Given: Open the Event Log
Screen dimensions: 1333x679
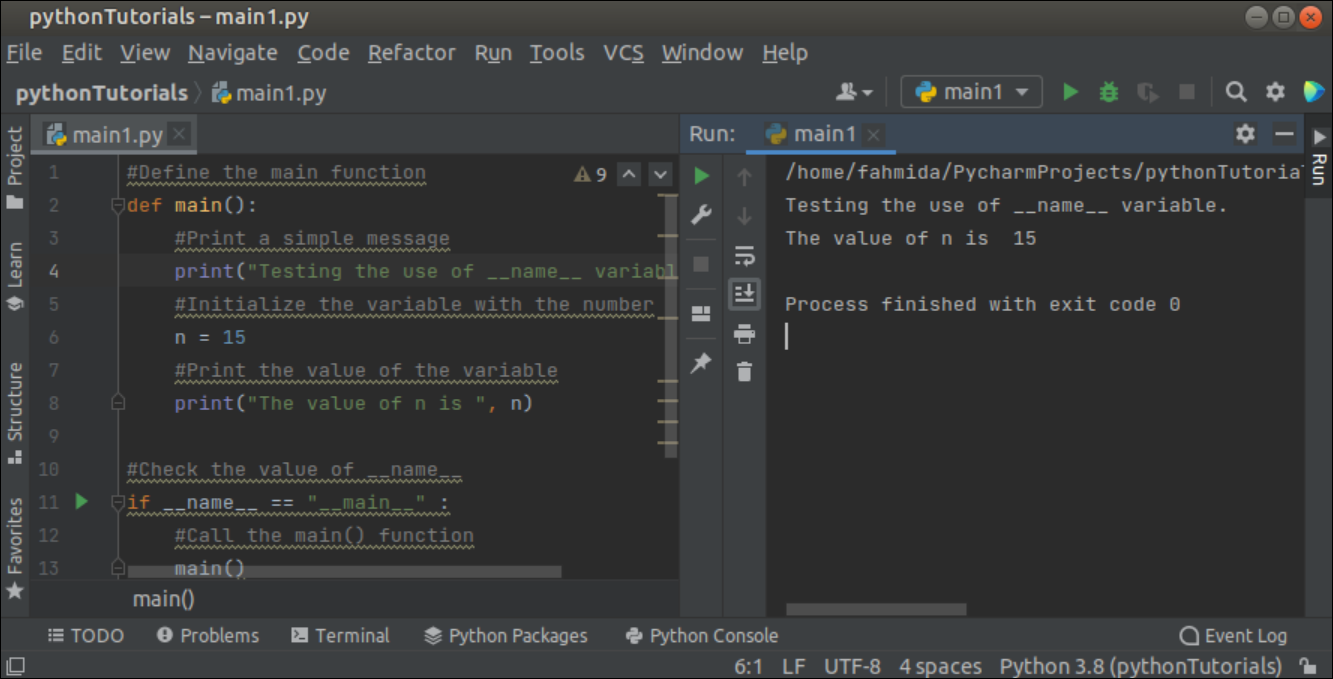Looking at the screenshot, I should 1234,635.
